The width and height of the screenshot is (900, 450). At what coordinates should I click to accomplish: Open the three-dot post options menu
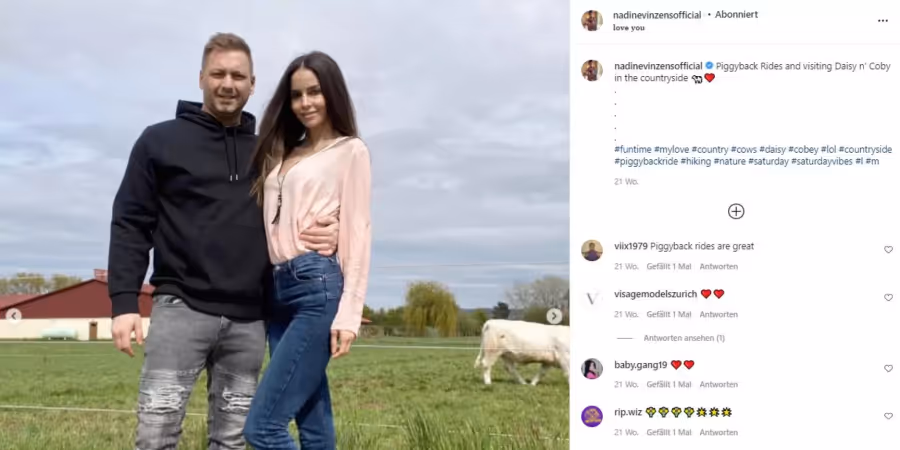882,21
